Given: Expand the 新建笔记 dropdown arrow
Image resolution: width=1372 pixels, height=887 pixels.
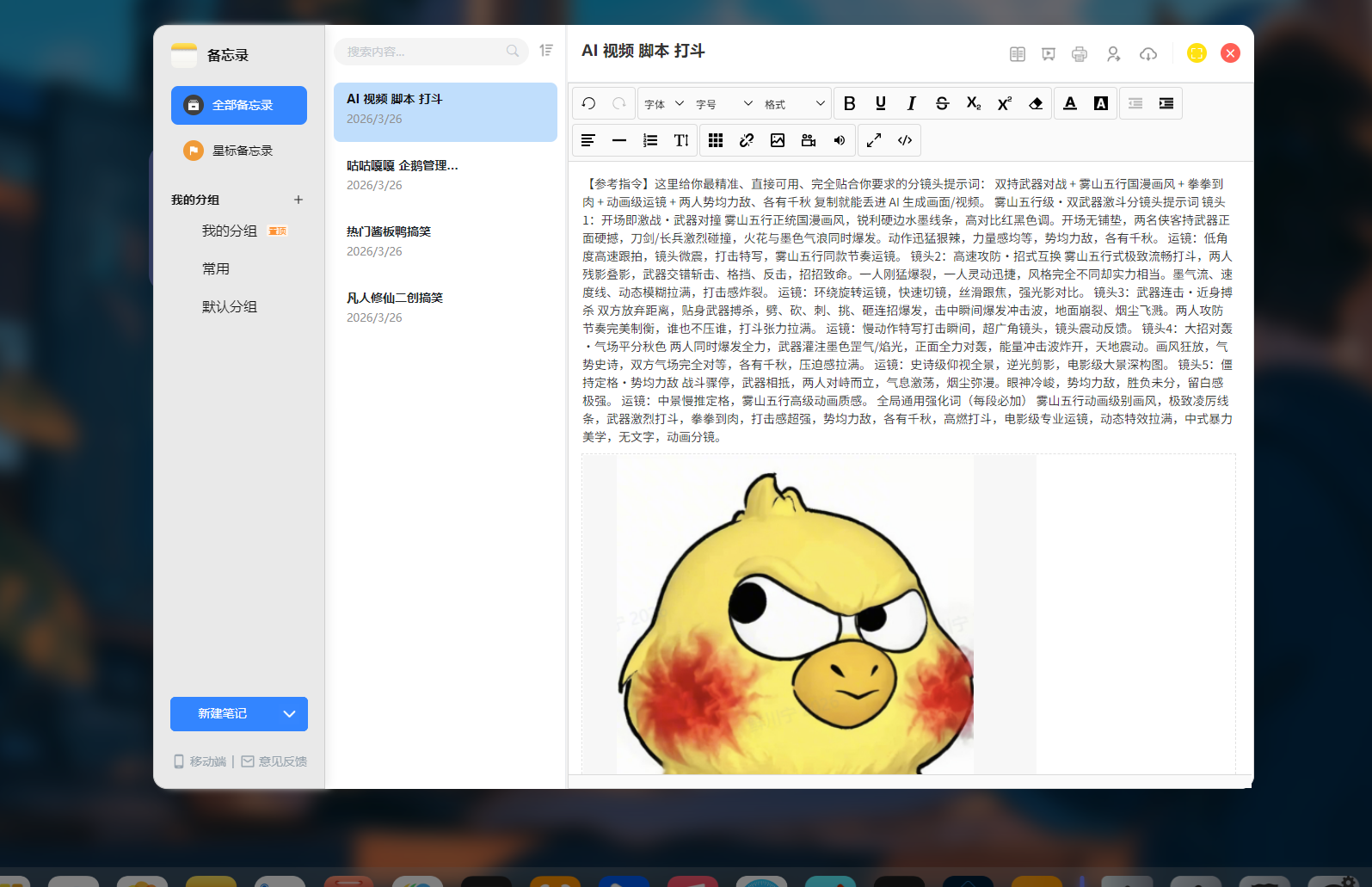Looking at the screenshot, I should (x=290, y=714).
